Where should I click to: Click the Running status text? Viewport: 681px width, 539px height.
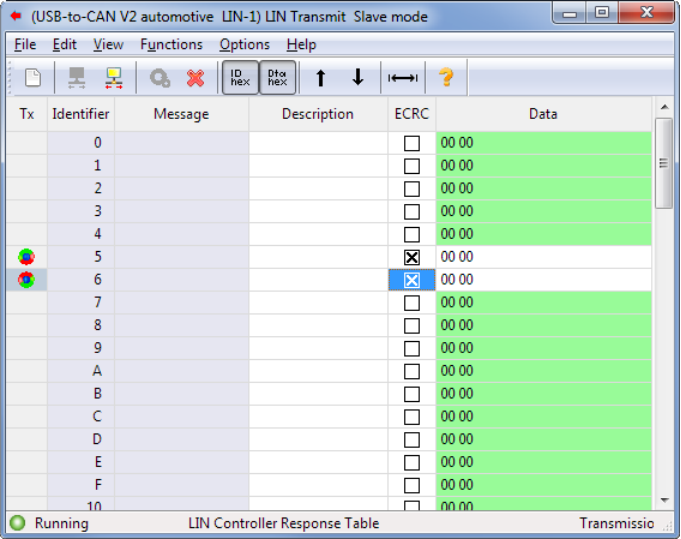click(62, 523)
